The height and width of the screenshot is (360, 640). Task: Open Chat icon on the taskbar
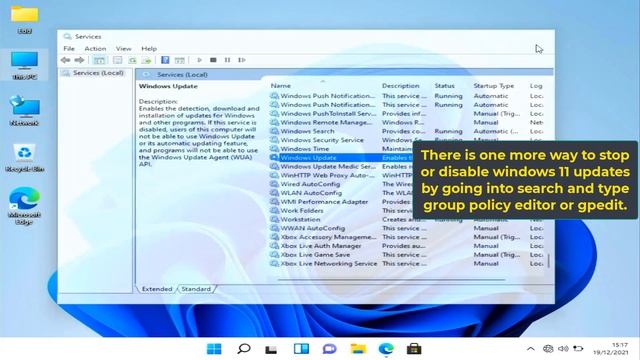pyautogui.click(x=329, y=349)
